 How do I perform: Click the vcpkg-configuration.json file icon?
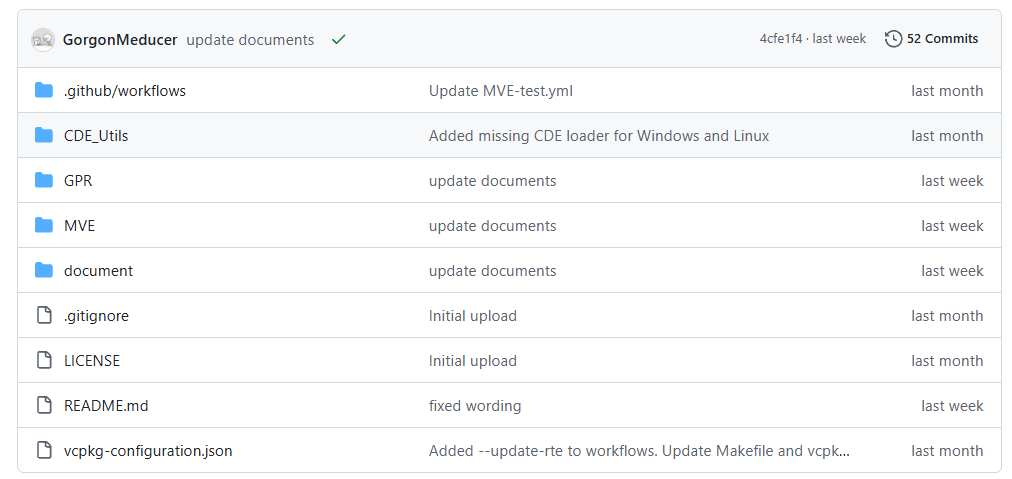pyautogui.click(x=43, y=451)
